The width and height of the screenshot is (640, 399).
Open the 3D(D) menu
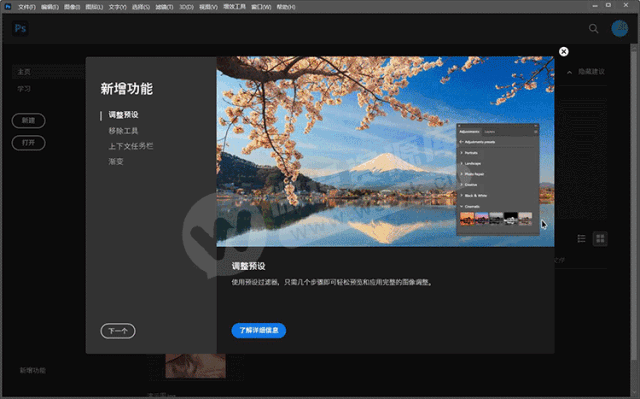coord(187,7)
